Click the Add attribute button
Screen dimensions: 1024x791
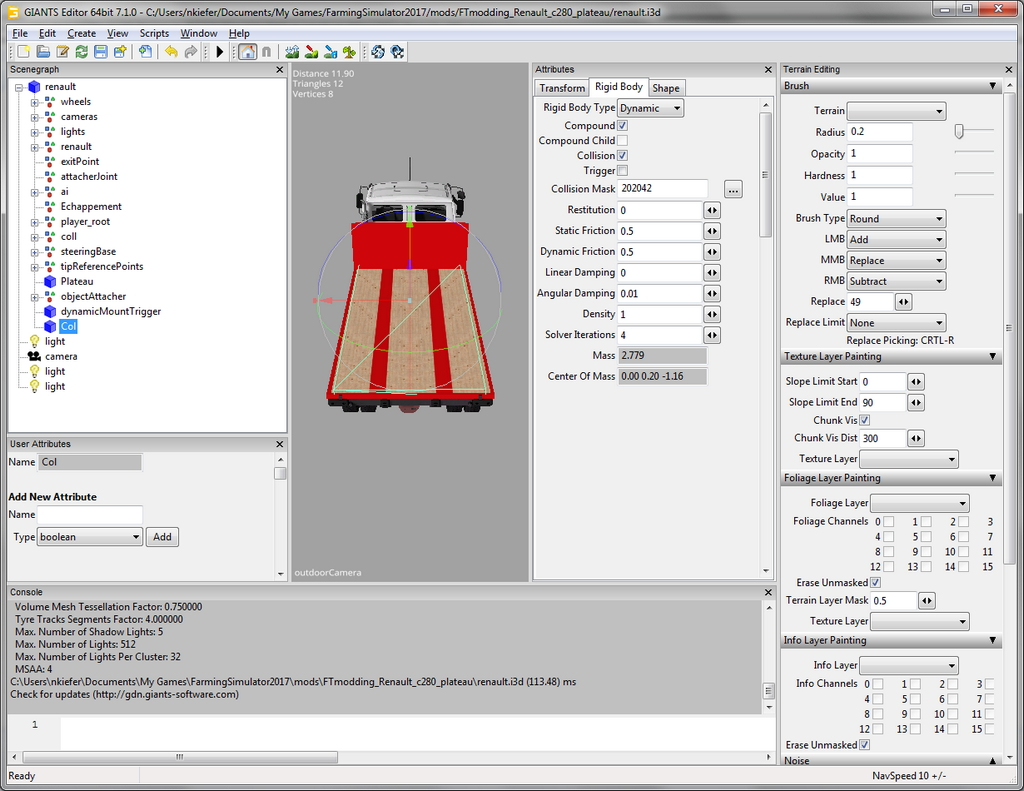point(162,537)
